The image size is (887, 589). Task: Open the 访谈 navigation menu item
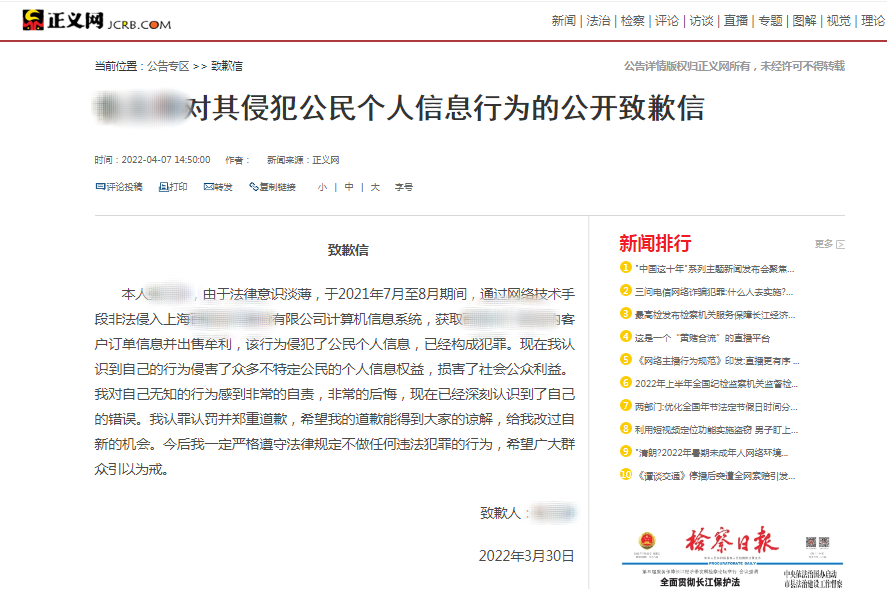point(701,21)
